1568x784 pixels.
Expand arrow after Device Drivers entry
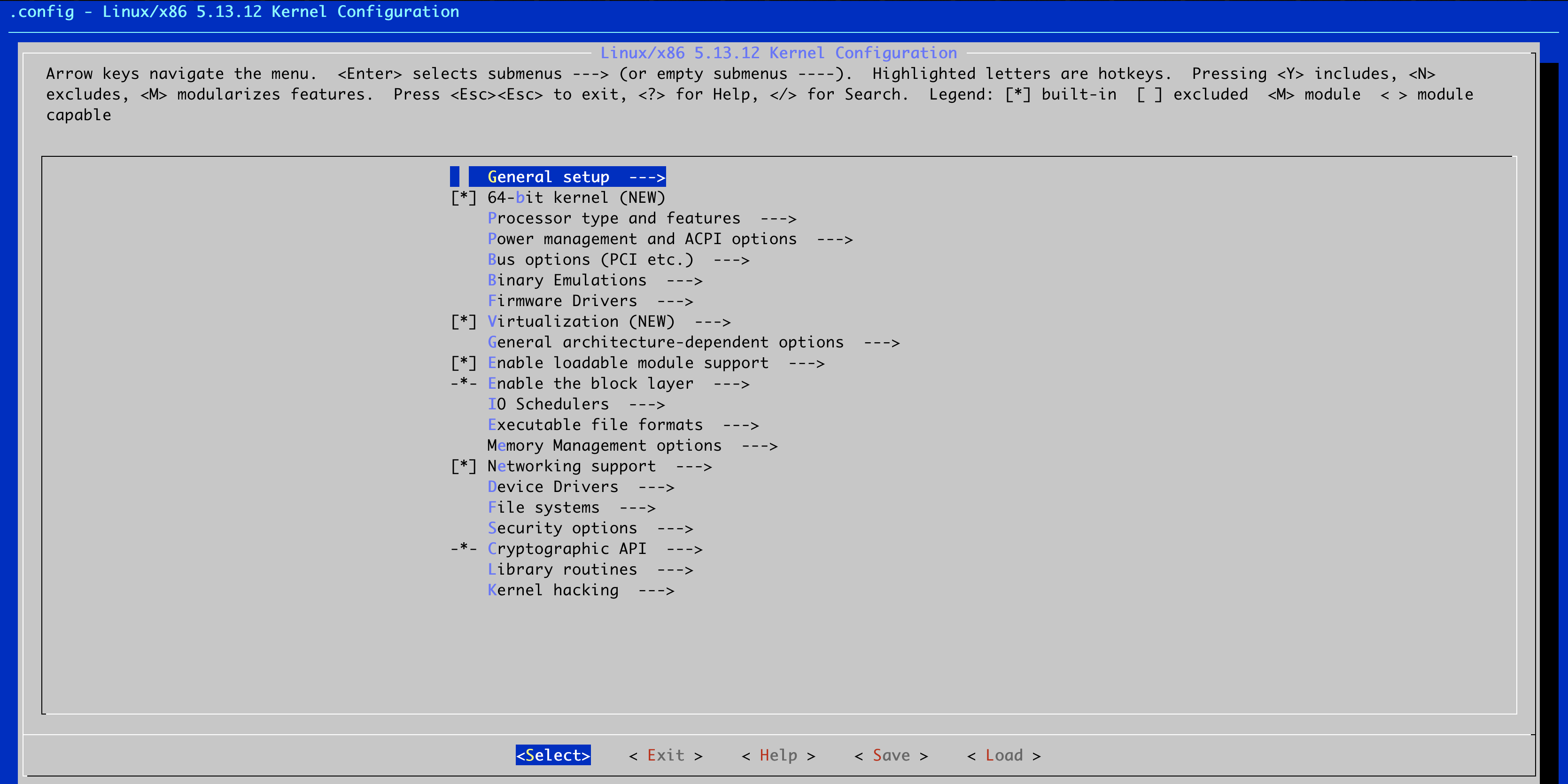(x=656, y=487)
